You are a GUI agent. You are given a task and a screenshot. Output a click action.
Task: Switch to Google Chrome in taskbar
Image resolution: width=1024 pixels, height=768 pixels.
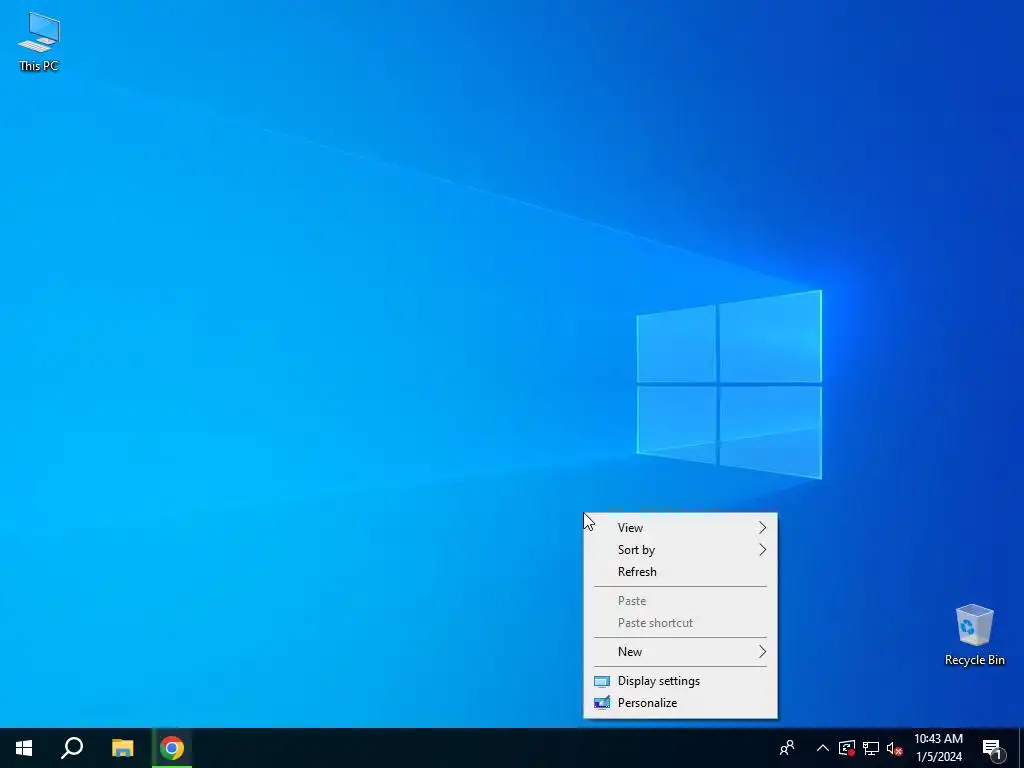(172, 748)
